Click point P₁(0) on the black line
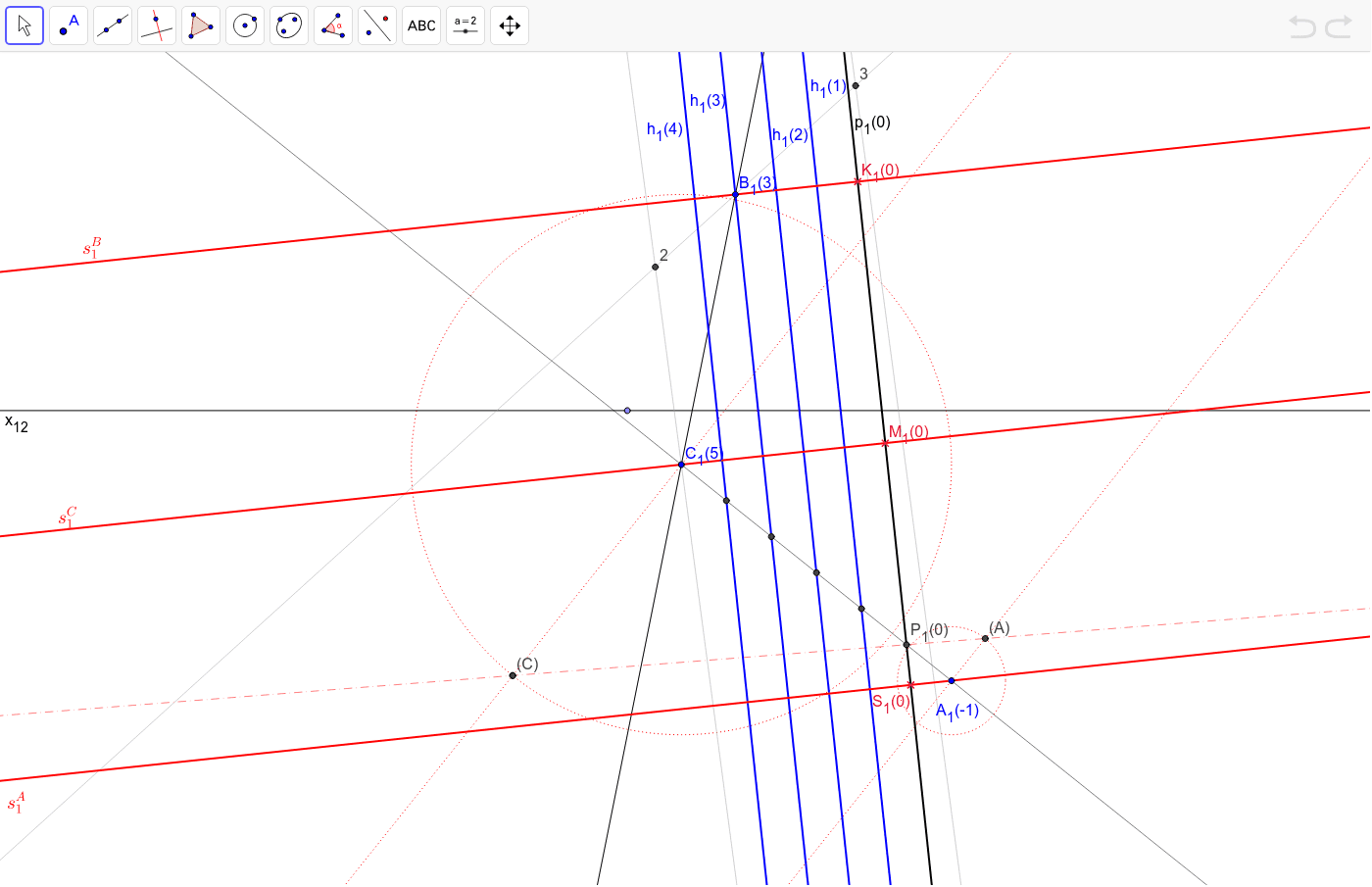1372x887 pixels. [x=906, y=645]
